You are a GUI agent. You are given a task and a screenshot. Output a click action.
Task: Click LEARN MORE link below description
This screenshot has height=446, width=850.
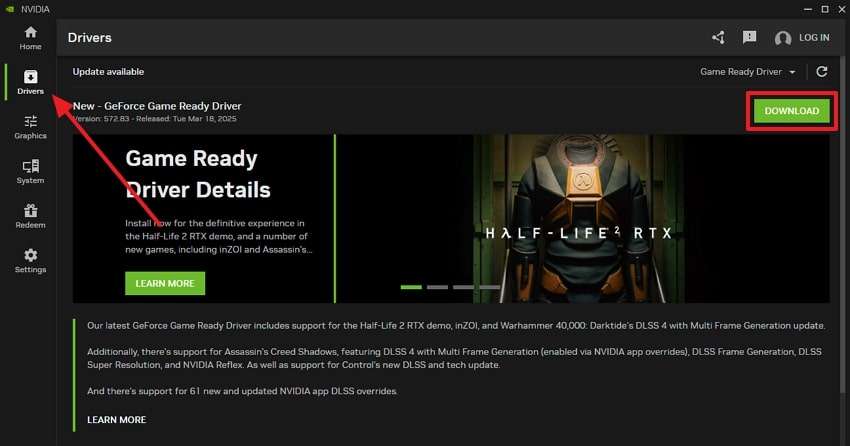pos(117,419)
